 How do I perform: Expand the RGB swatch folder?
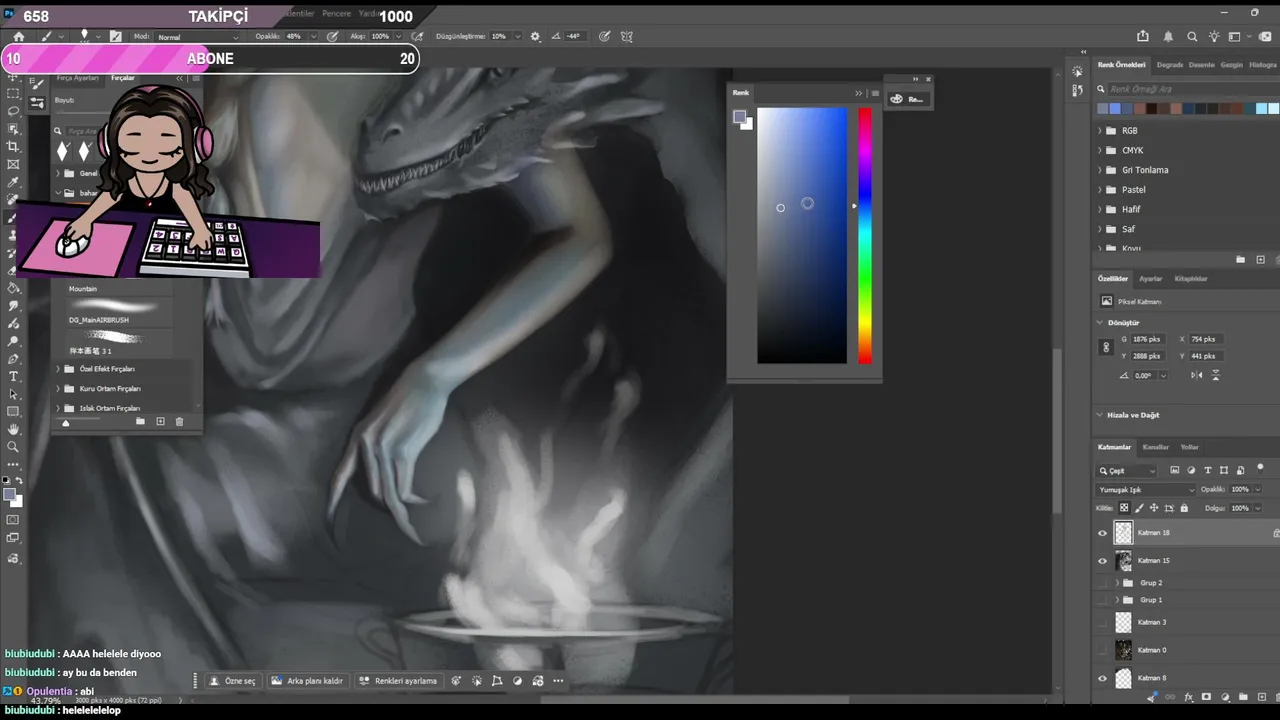tap(1100, 131)
